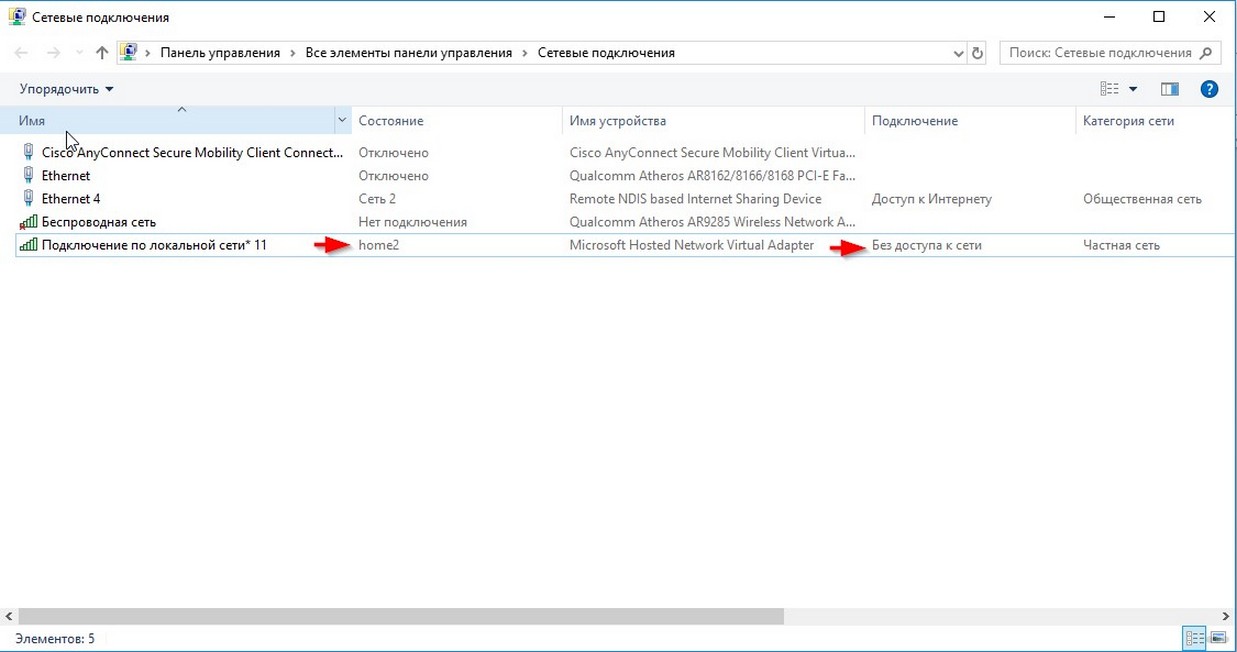
Task: Click Cisco AnyConnect Virtual adapter device cell
Action: tap(712, 153)
